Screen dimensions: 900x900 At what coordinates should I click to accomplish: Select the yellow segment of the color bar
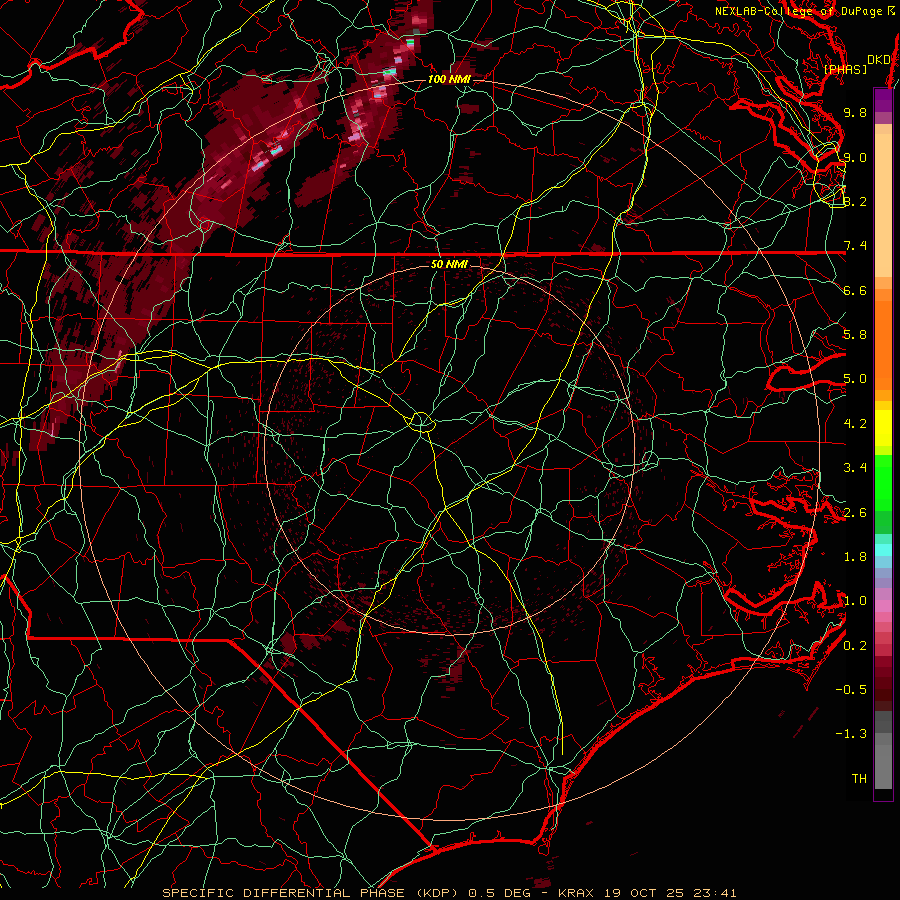[x=883, y=428]
